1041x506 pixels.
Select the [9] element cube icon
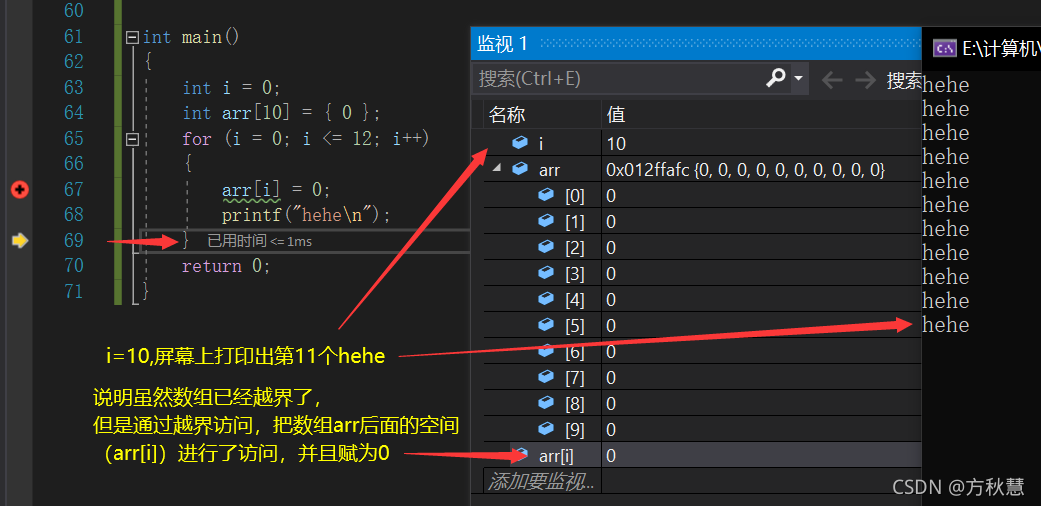click(546, 429)
